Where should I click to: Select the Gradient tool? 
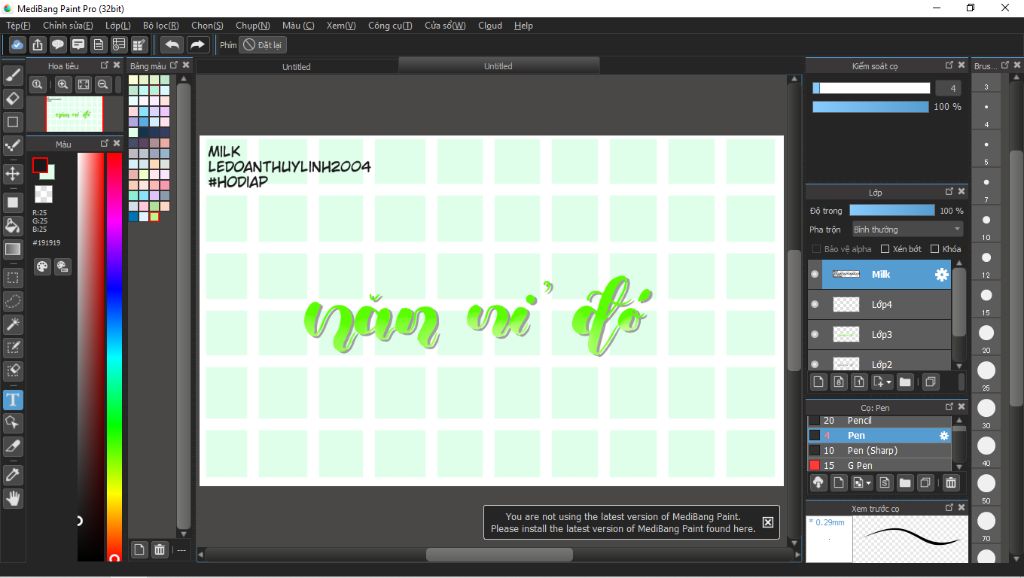(x=12, y=249)
